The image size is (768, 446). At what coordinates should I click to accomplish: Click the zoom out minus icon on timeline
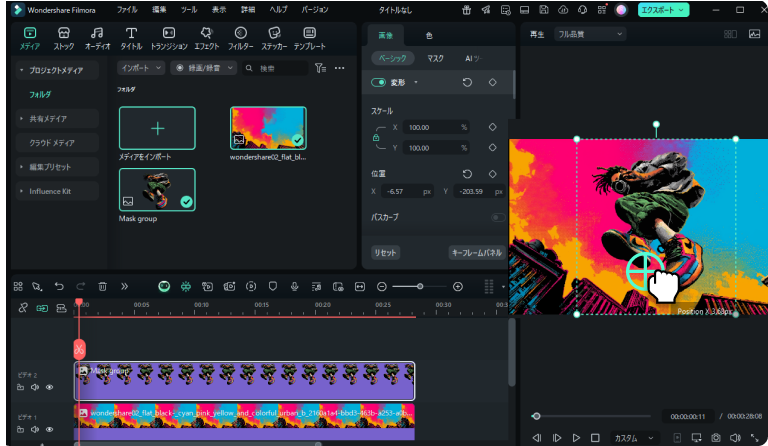coord(382,286)
